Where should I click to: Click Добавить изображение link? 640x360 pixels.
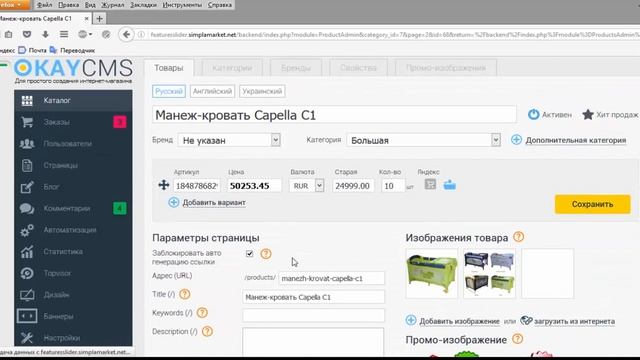459,321
